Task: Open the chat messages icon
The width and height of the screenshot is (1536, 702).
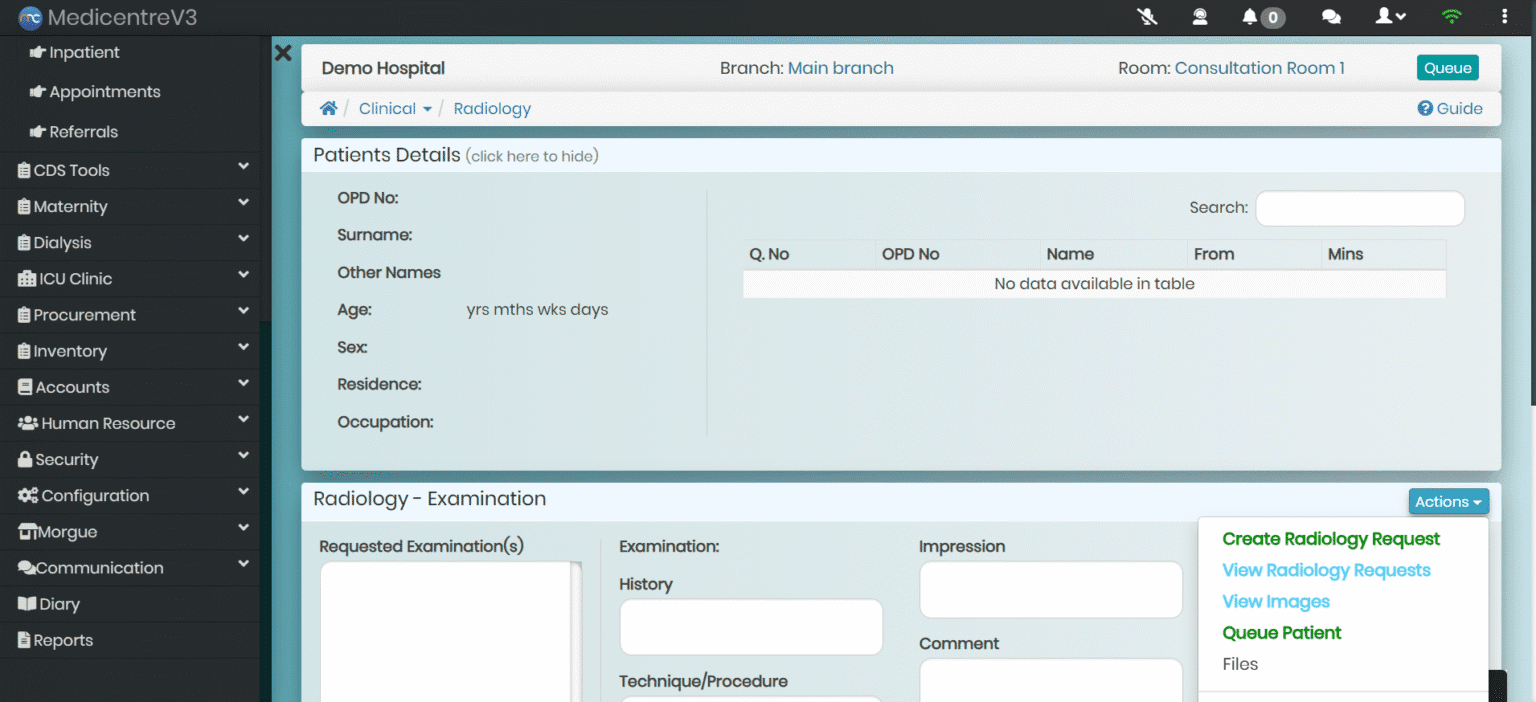Action: click(x=1331, y=17)
